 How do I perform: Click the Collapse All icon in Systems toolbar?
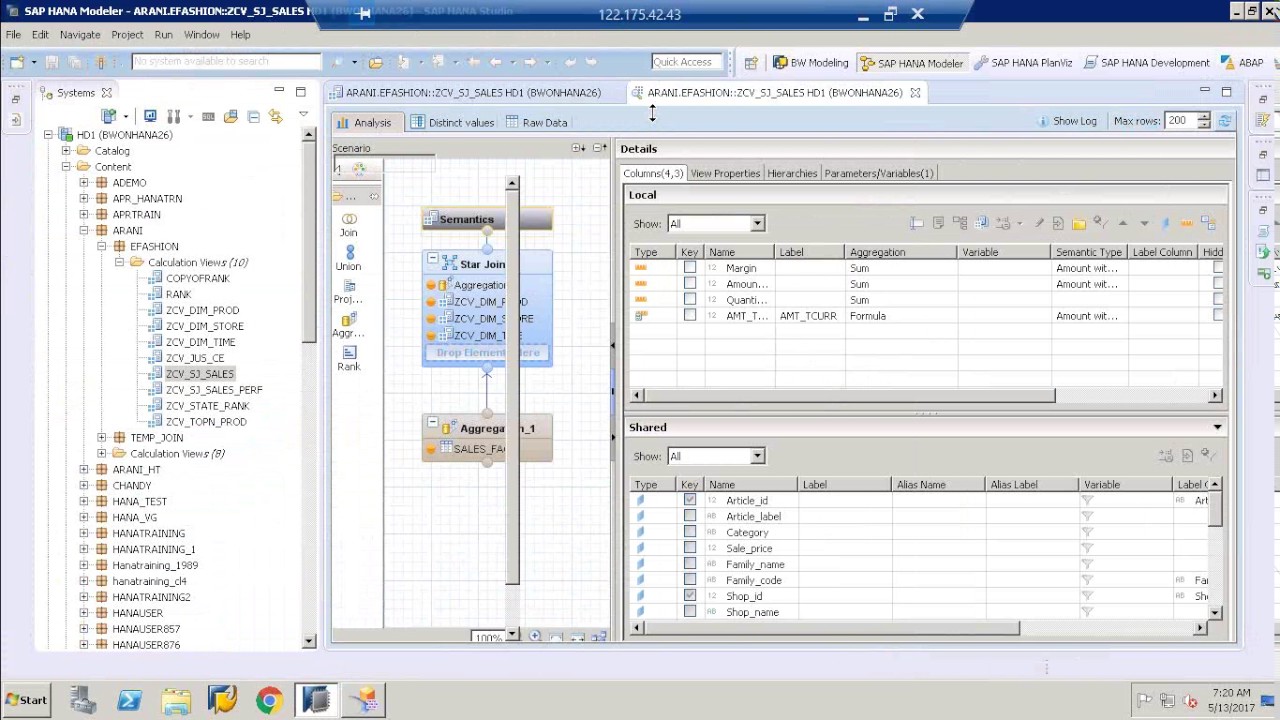tap(253, 116)
